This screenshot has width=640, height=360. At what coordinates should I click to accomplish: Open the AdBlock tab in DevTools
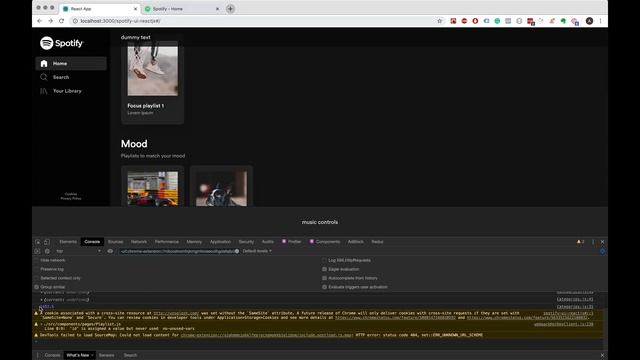(x=356, y=242)
